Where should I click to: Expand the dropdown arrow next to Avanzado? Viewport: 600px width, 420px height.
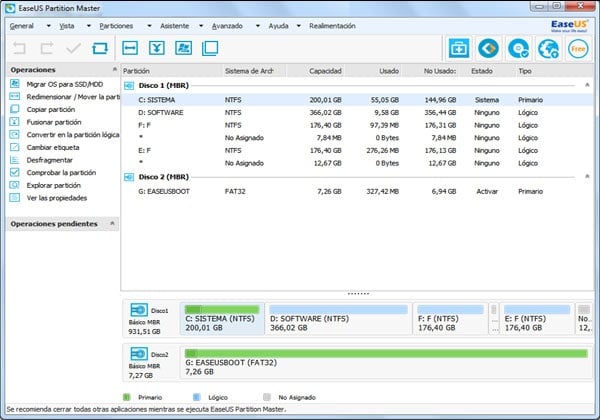coord(258,26)
